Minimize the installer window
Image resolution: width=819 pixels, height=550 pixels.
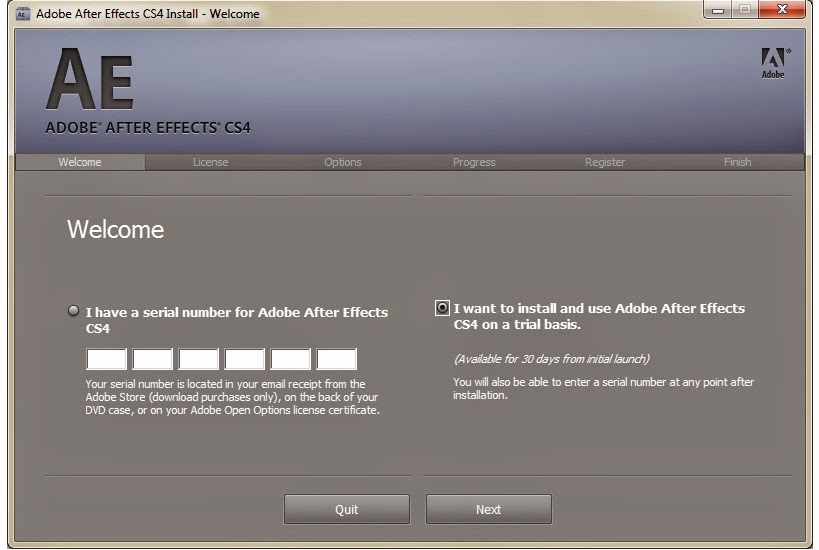click(718, 9)
